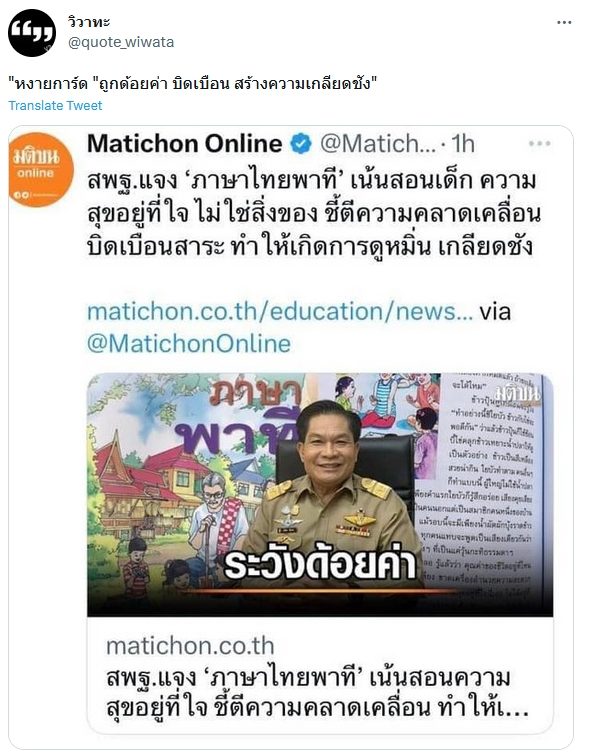Open the @MatichonOnline mention
Viewport: 589px width, 755px height.
click(x=189, y=344)
